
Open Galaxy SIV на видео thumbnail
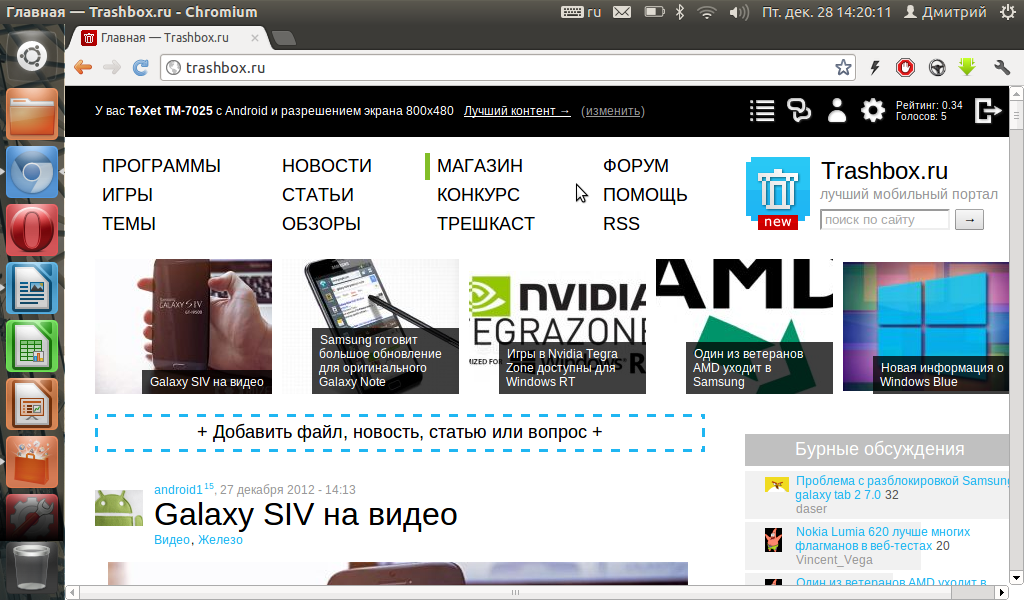point(184,326)
